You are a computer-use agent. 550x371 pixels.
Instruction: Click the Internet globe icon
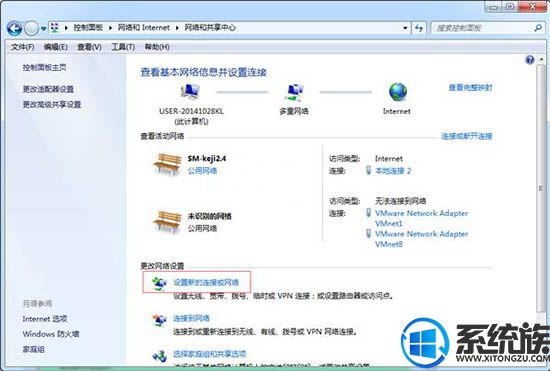click(398, 92)
